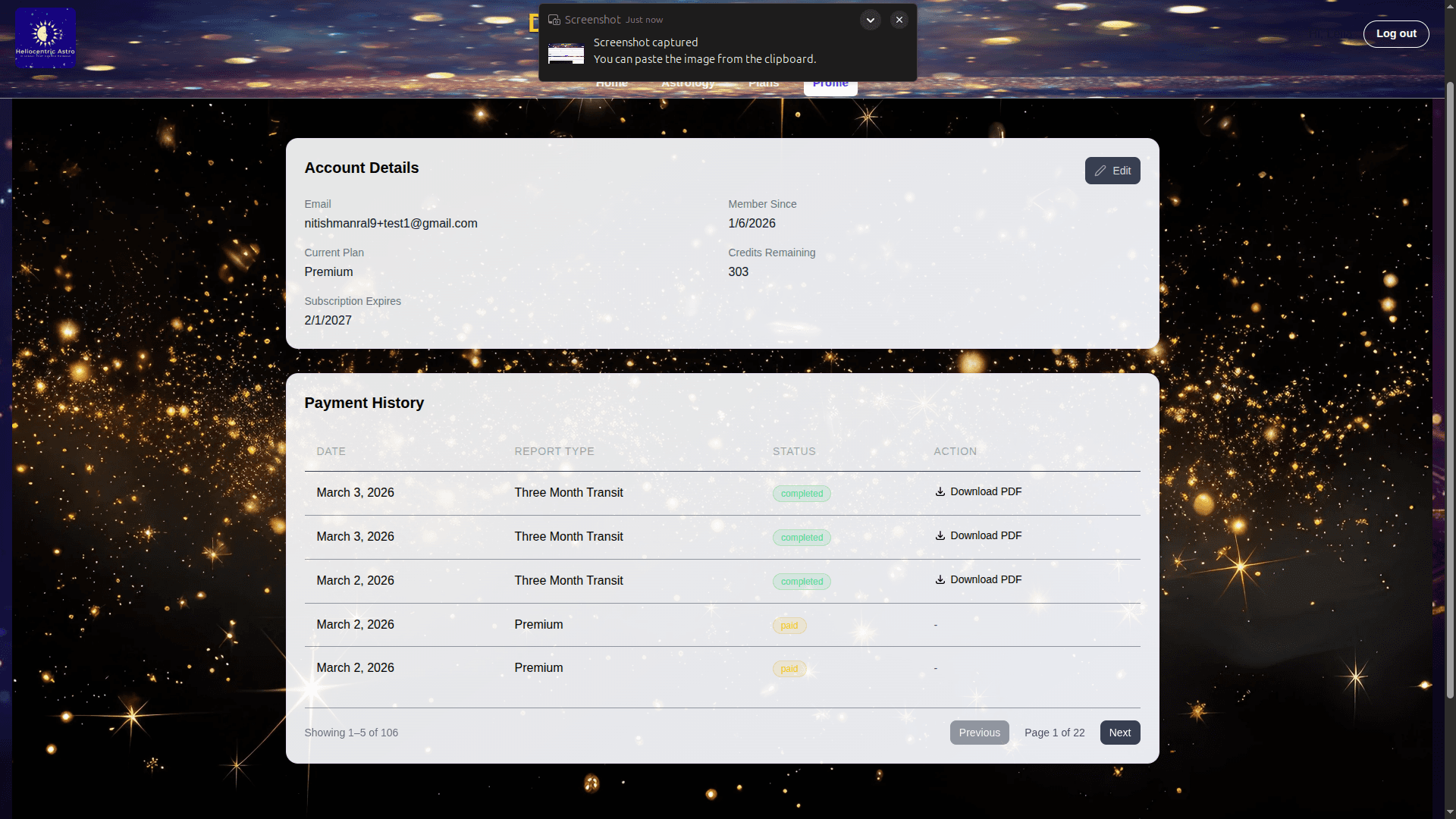Click the Previous pagination button
This screenshot has height=819, width=1456.
pos(979,732)
